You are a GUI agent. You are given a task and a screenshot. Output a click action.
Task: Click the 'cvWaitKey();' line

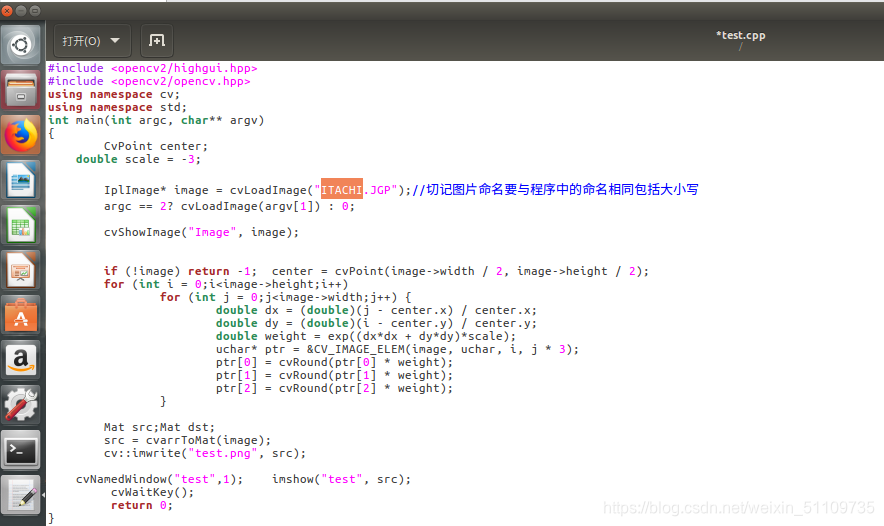(152, 492)
